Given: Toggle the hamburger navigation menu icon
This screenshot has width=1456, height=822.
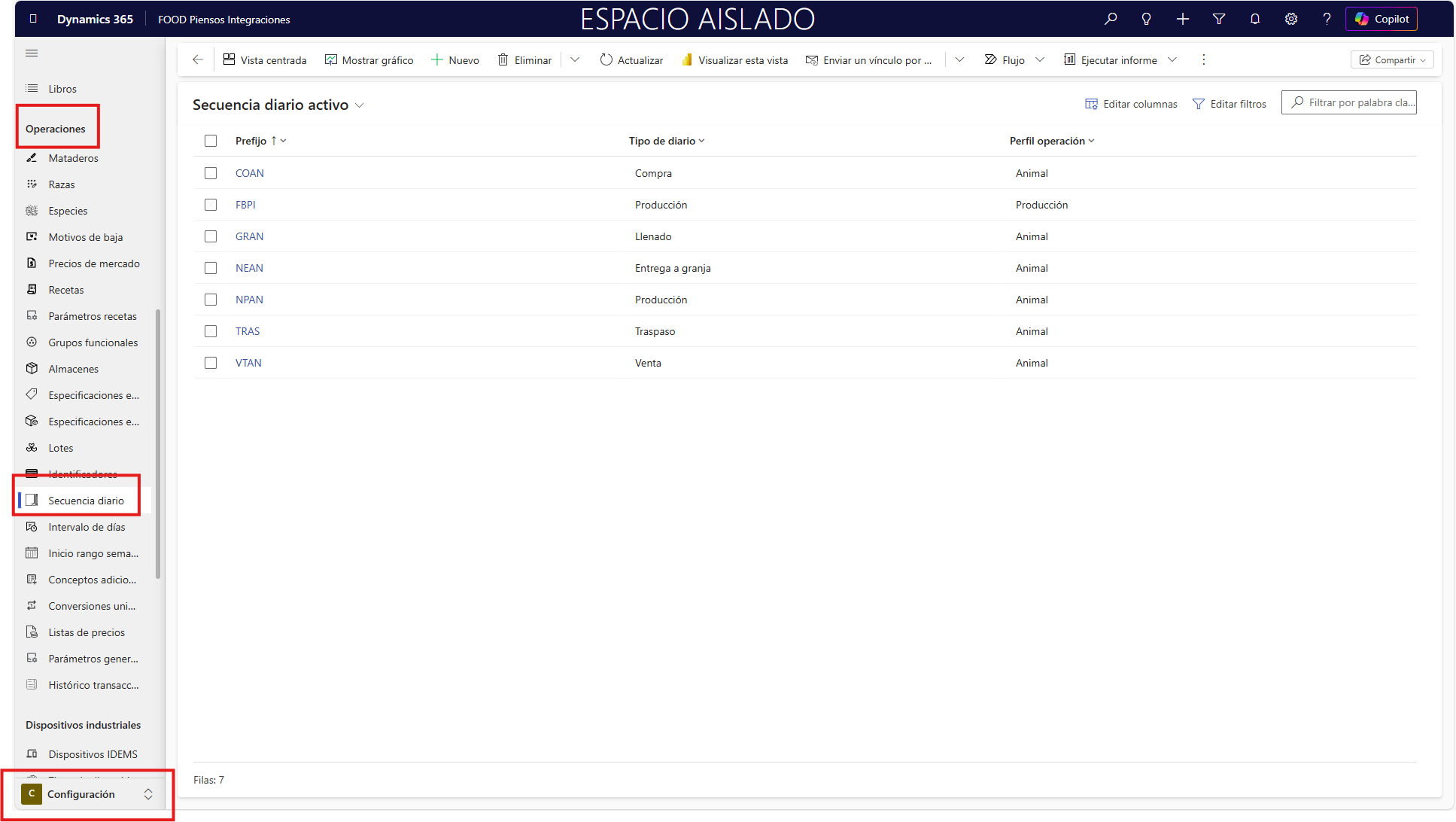Looking at the screenshot, I should point(32,53).
